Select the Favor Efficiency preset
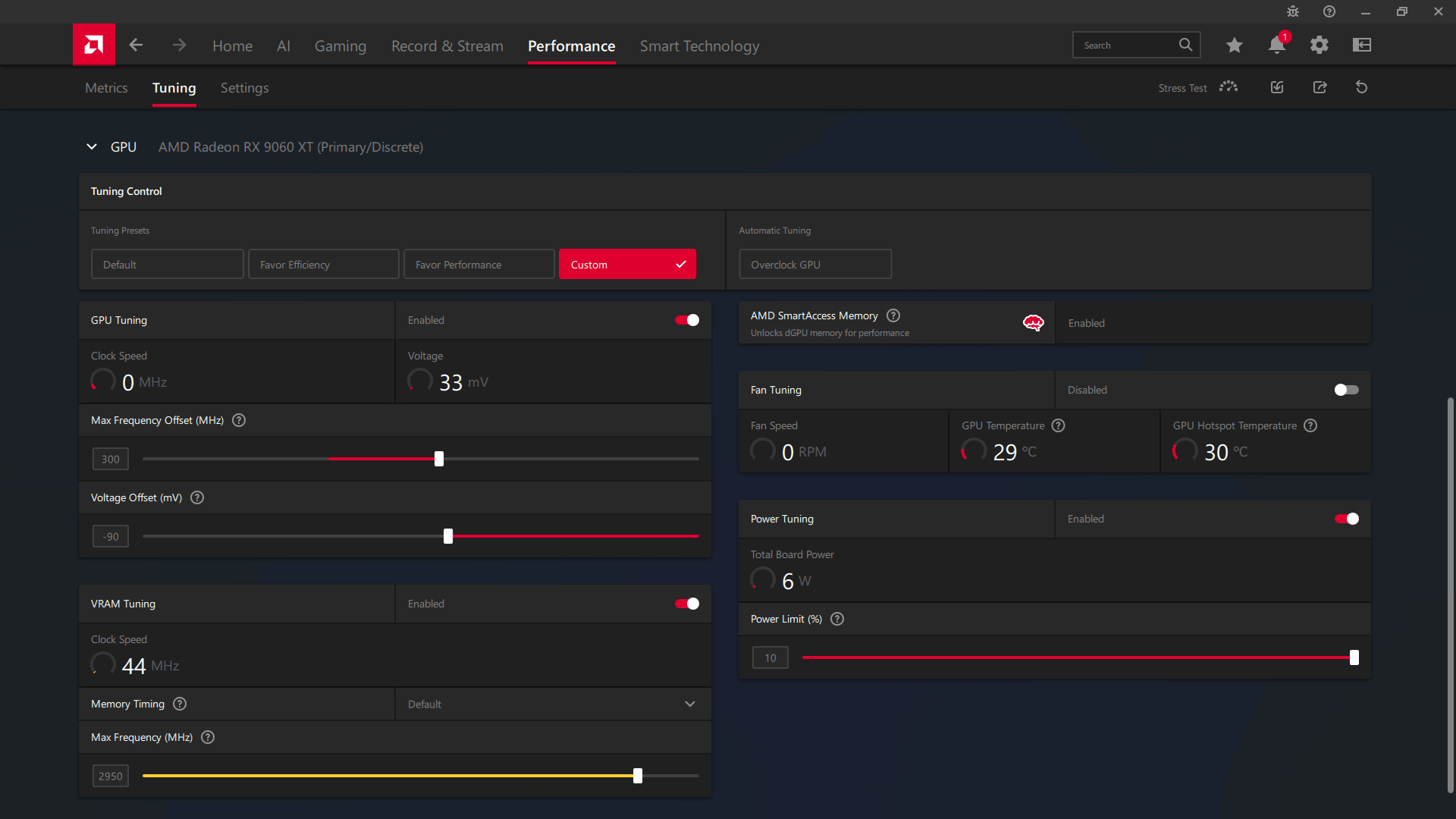The height and width of the screenshot is (819, 1456). coord(324,264)
